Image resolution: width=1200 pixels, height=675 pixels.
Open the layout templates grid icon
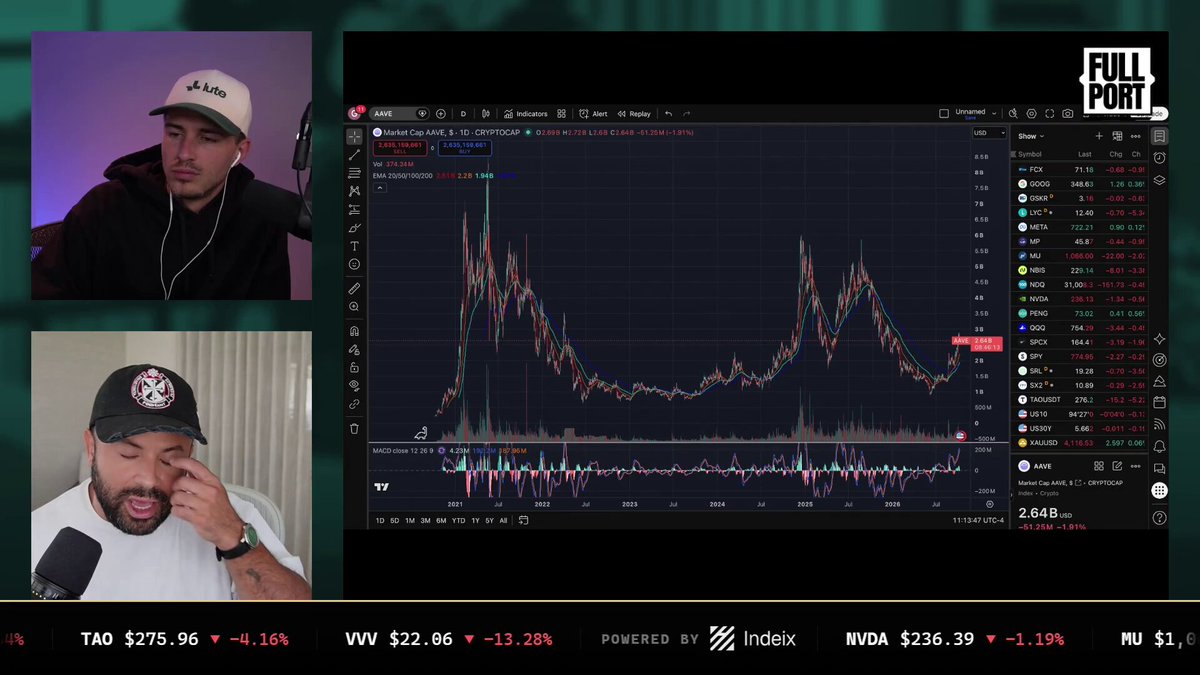[562, 114]
